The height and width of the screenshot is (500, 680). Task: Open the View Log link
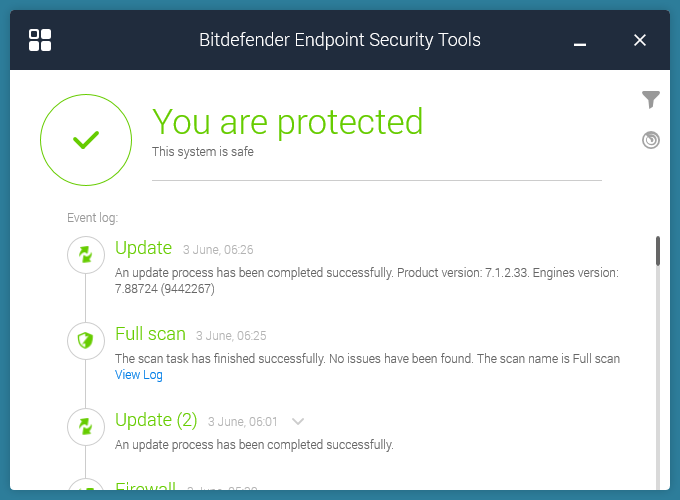138,375
